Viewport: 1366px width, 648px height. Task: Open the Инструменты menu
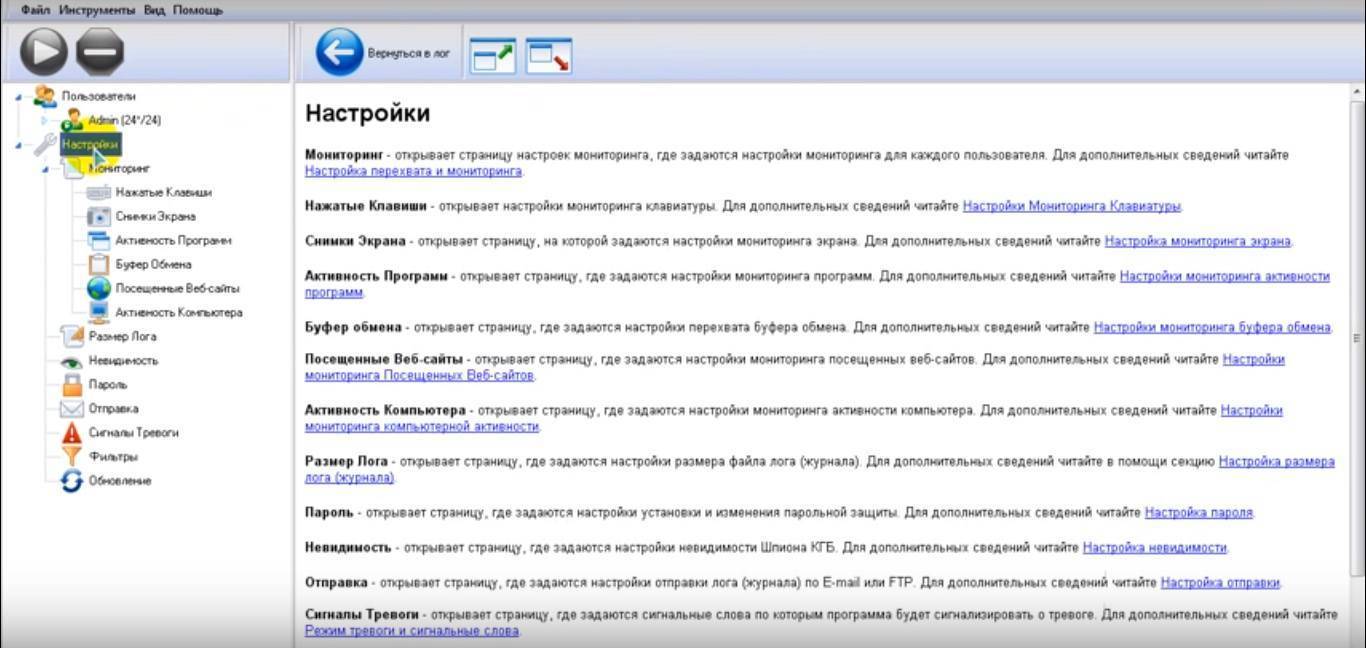click(96, 10)
